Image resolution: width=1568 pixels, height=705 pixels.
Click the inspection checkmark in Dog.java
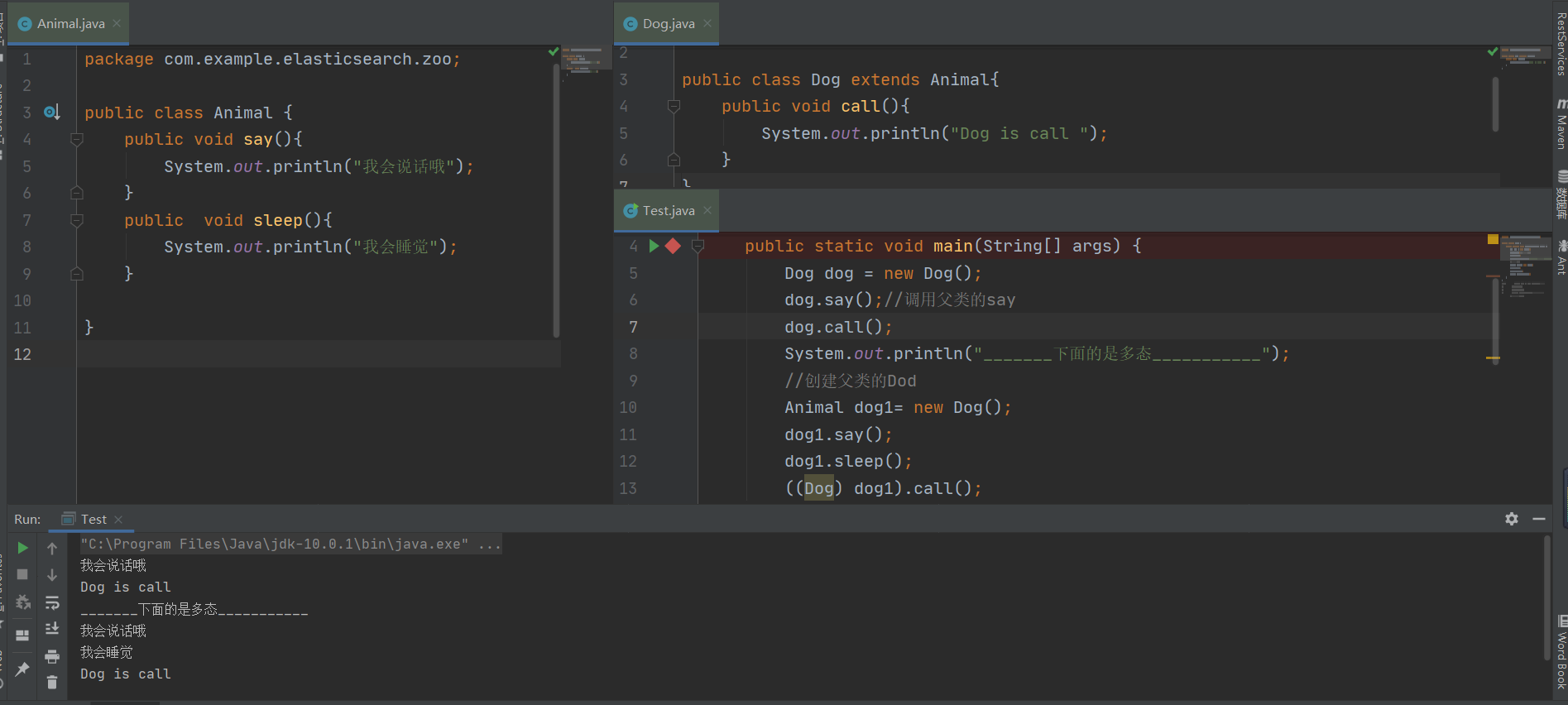[1493, 52]
